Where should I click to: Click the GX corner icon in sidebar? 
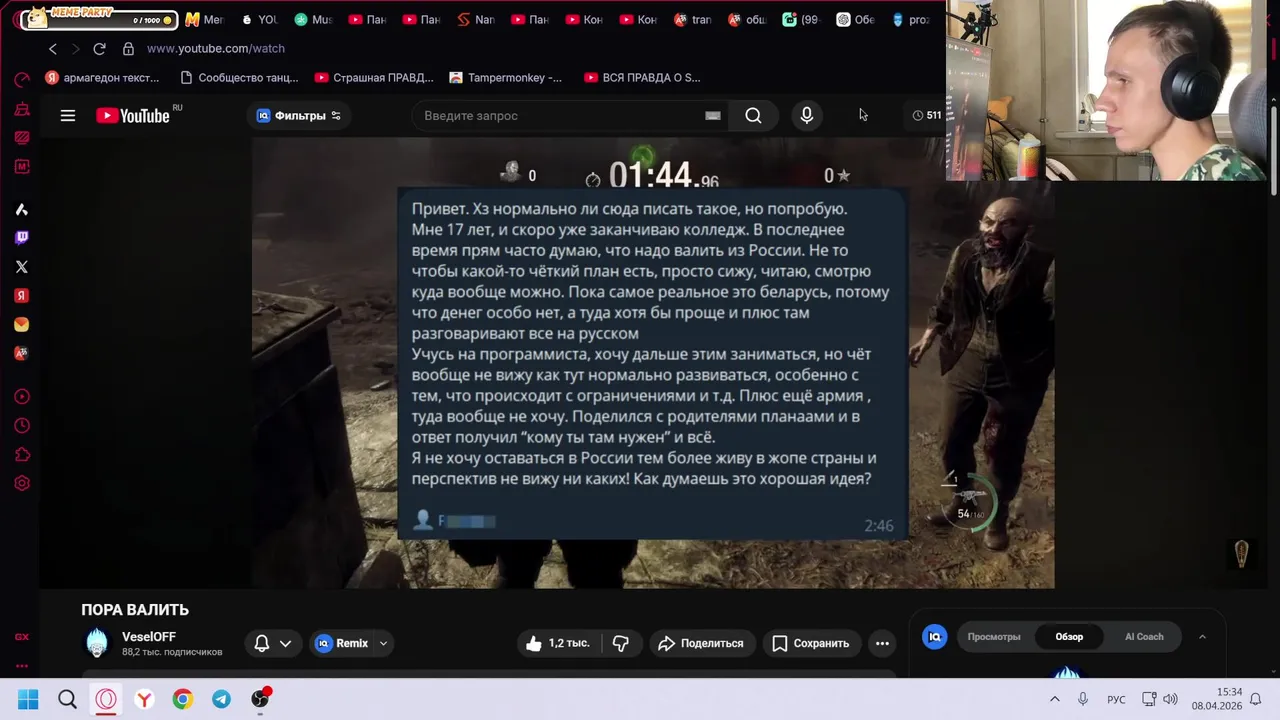point(22,637)
